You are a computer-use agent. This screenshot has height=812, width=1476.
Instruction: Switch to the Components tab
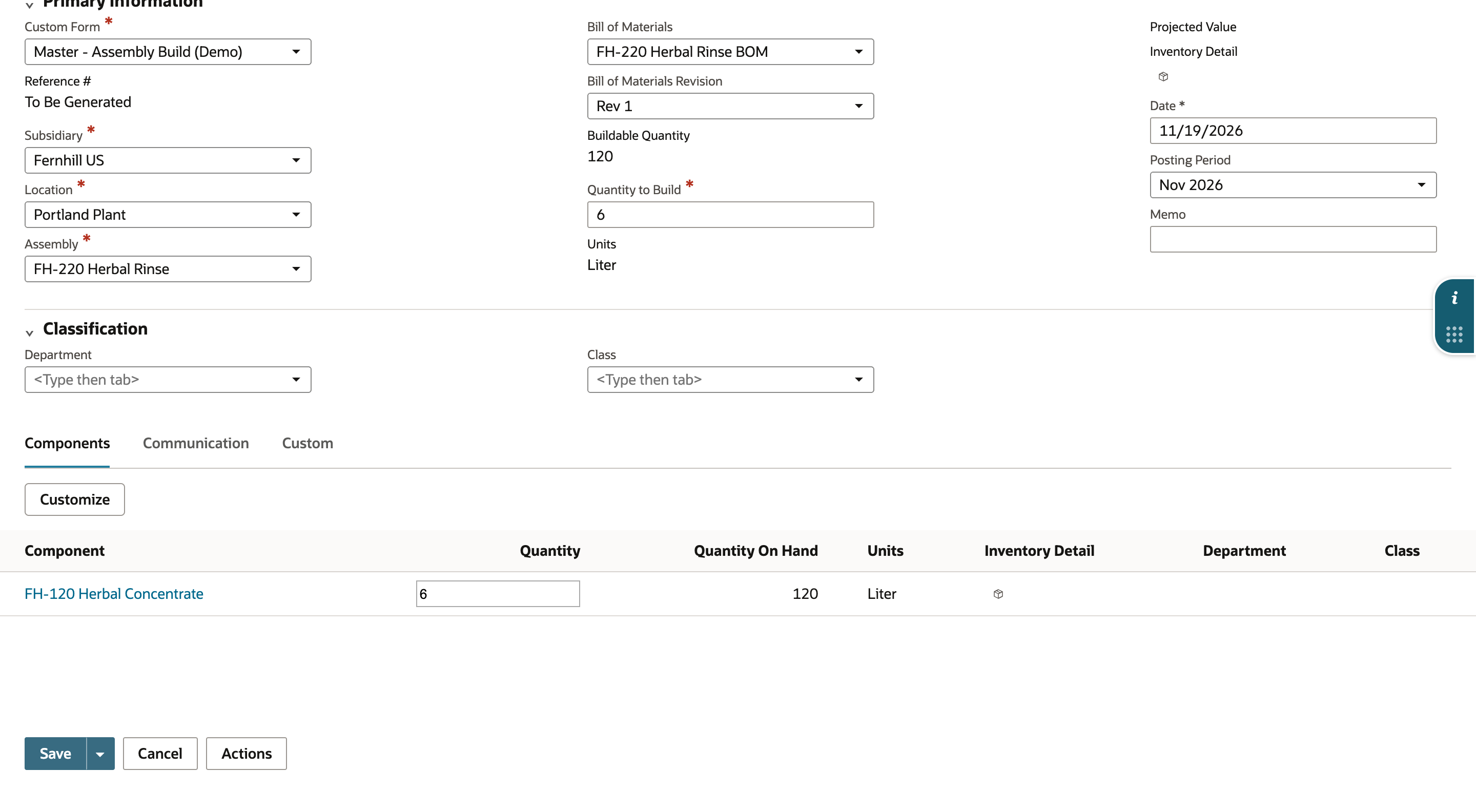(x=67, y=443)
